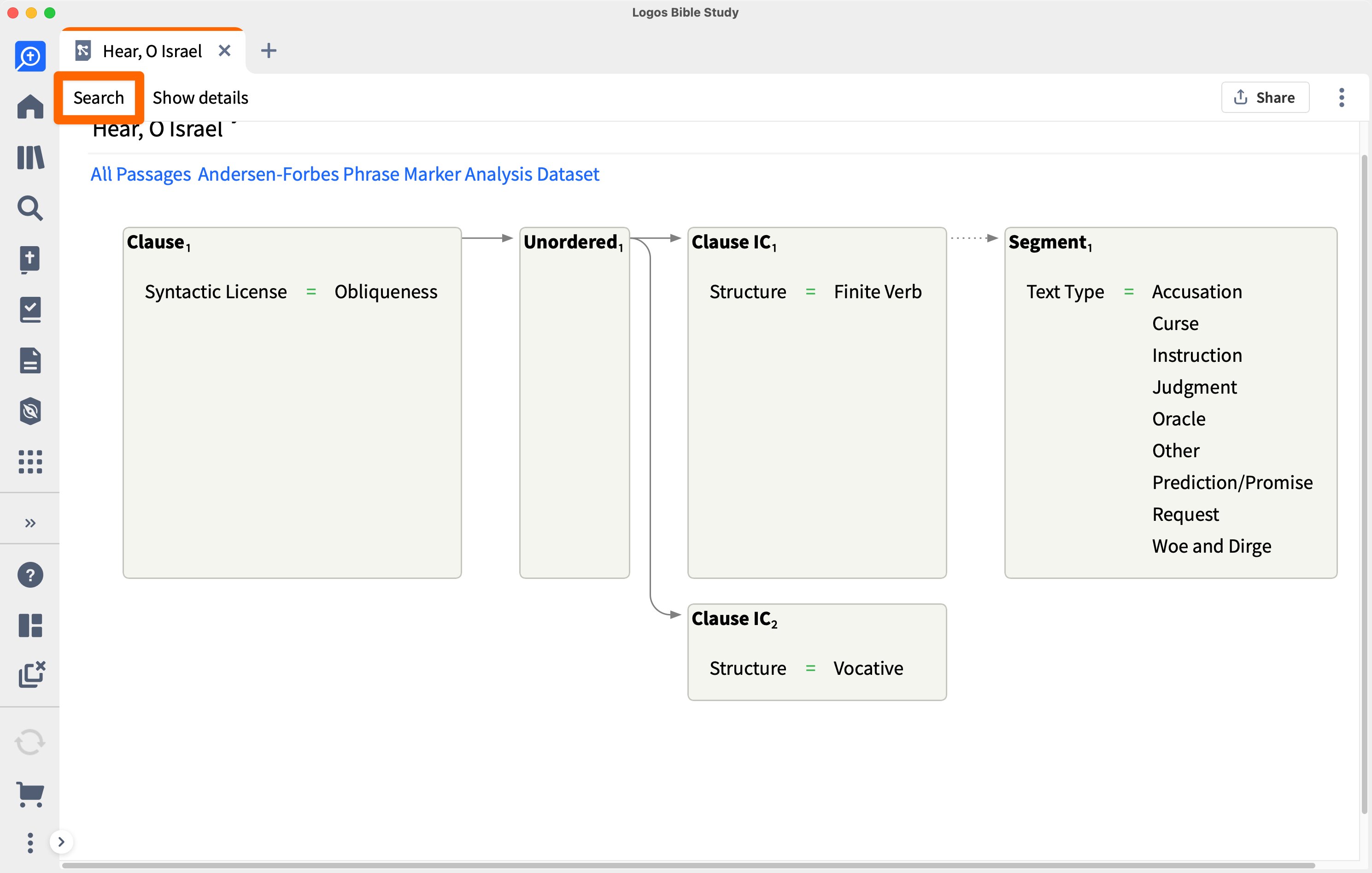
Task: Click the Sync arrows icon
Action: point(29,742)
